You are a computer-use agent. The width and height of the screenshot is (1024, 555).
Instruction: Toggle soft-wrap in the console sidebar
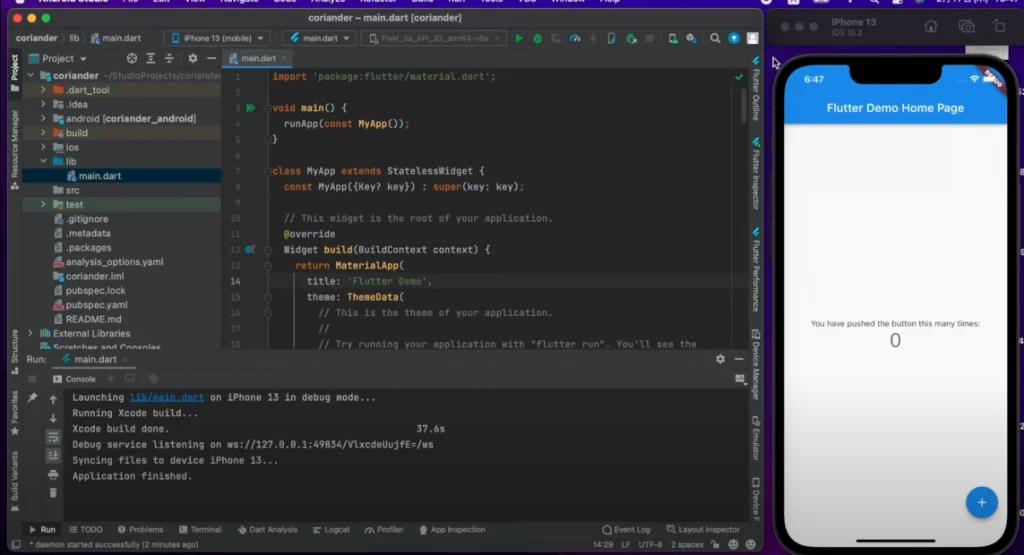[53, 437]
